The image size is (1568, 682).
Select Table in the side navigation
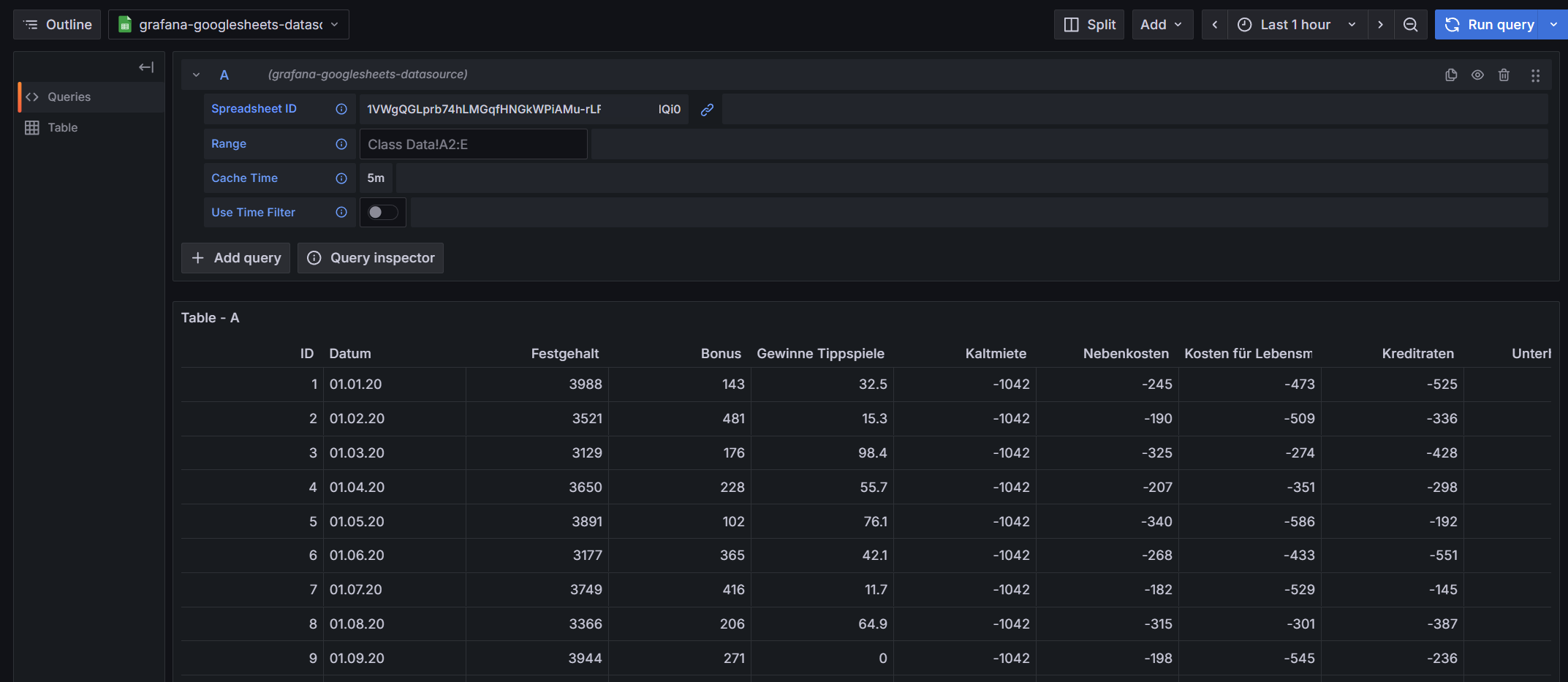(x=63, y=128)
